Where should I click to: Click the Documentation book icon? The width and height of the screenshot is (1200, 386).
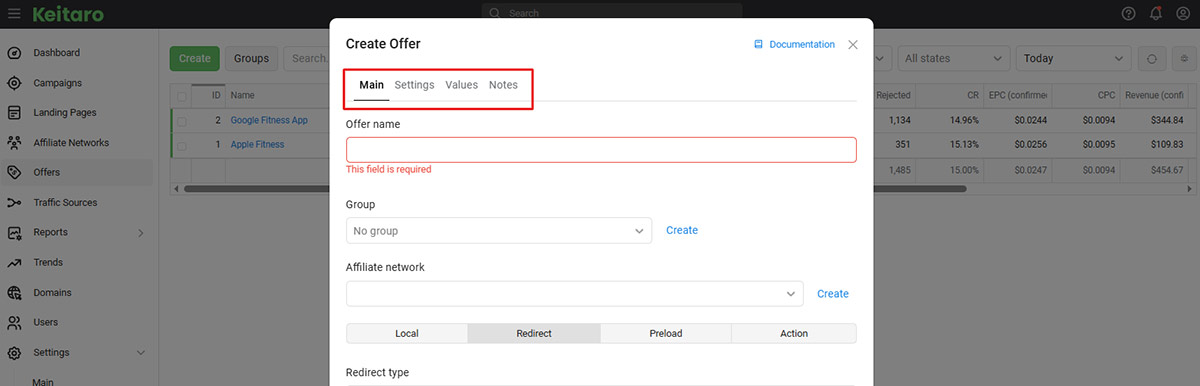[759, 44]
